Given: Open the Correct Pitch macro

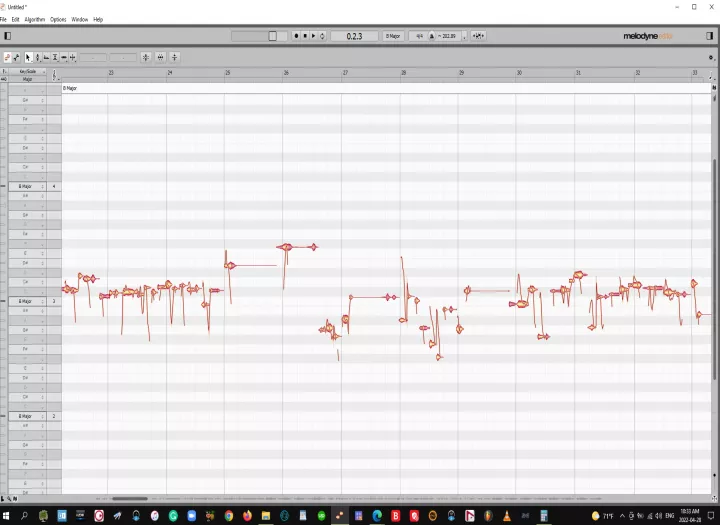Looking at the screenshot, I should click(x=146, y=57).
